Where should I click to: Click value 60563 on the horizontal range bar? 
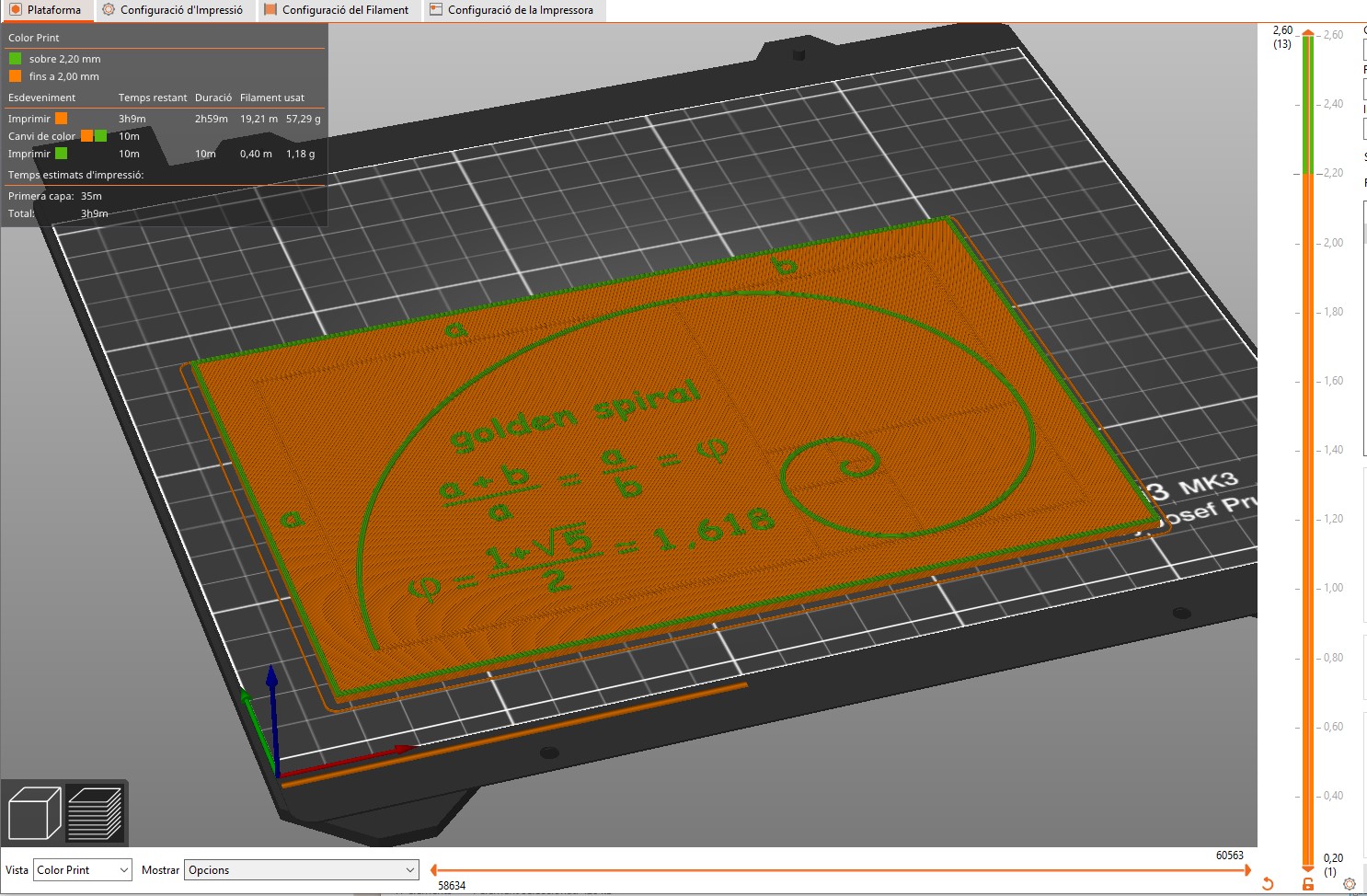pyautogui.click(x=1230, y=856)
